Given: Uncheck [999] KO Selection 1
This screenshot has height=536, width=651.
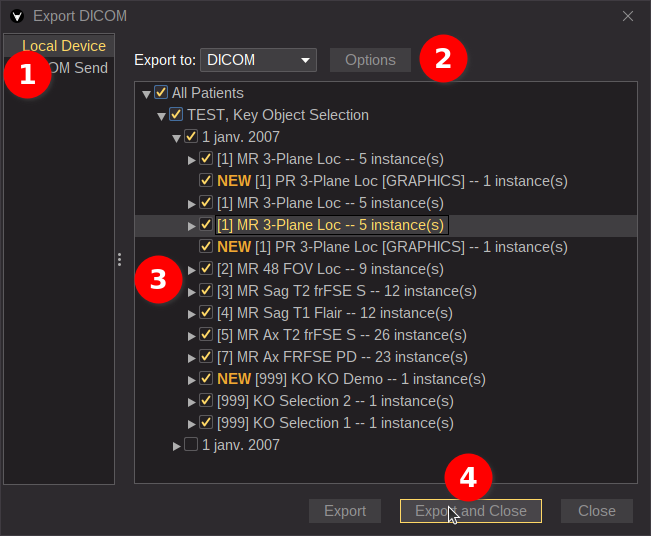Looking at the screenshot, I should tap(206, 422).
